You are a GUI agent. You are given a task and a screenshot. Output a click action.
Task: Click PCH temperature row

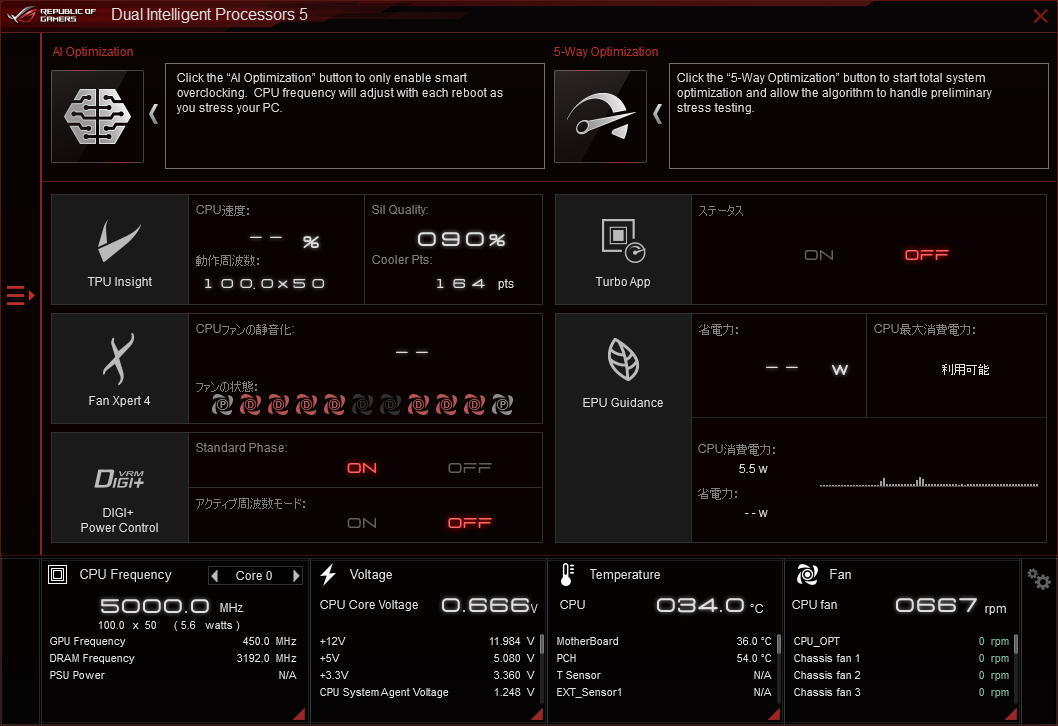(664, 659)
